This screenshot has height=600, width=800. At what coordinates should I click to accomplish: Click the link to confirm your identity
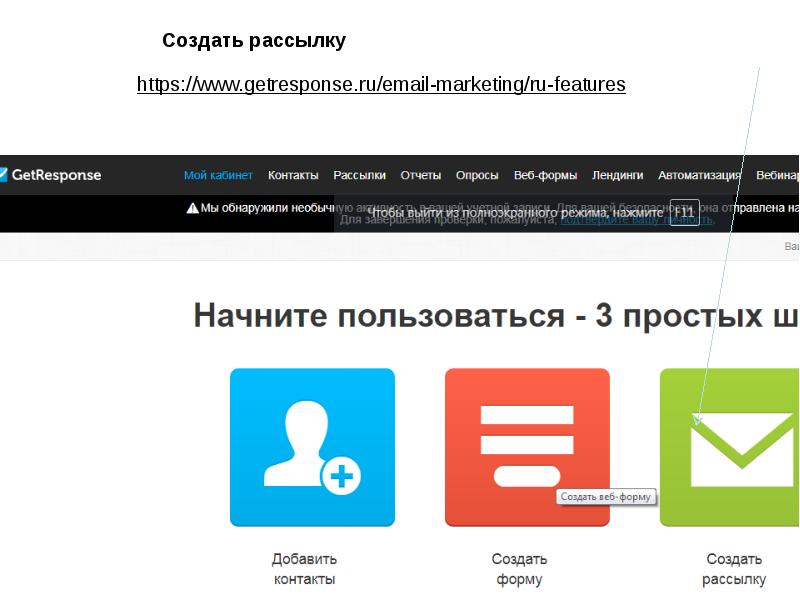pos(635,220)
